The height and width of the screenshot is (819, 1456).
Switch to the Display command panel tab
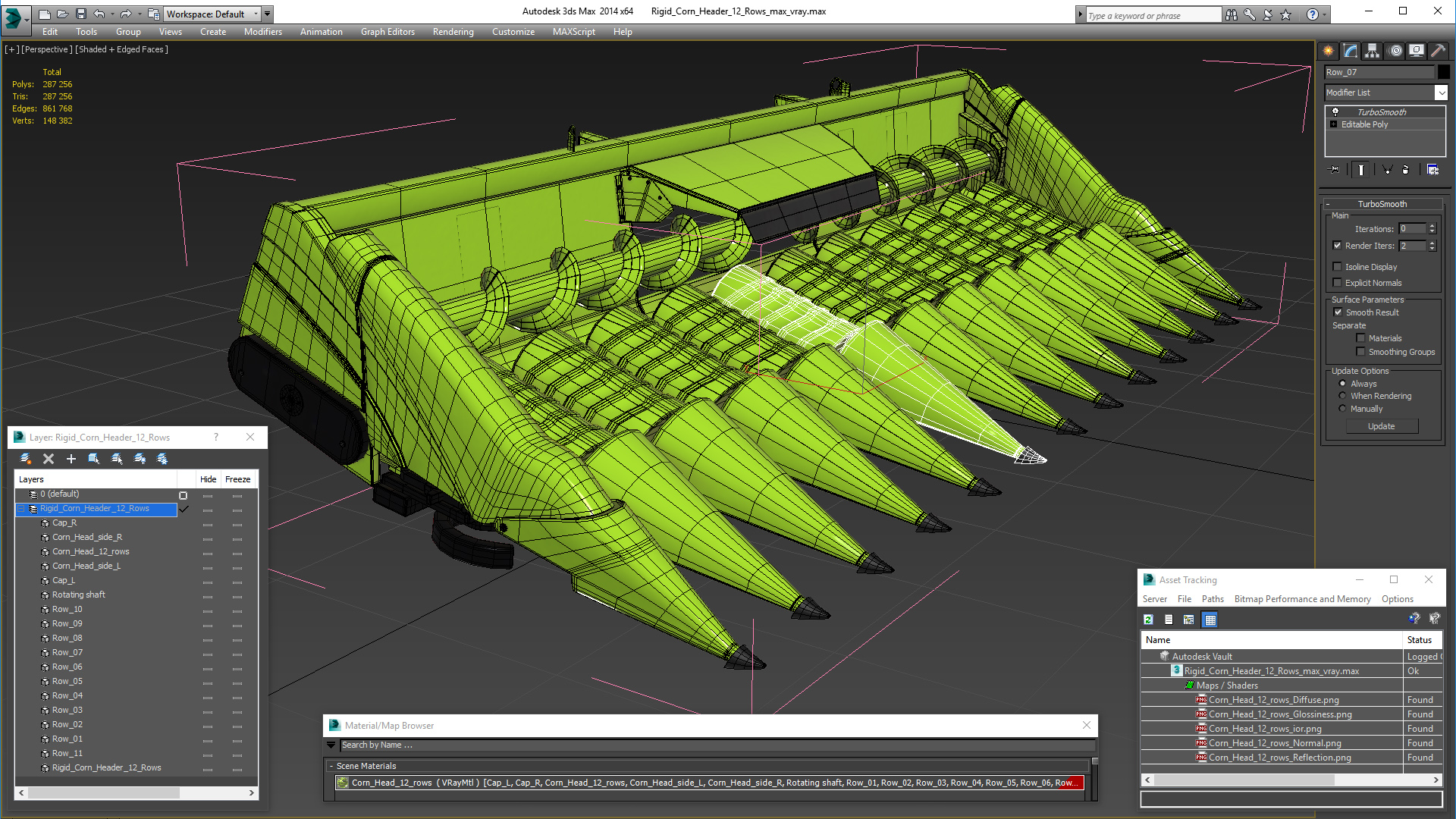(1417, 51)
